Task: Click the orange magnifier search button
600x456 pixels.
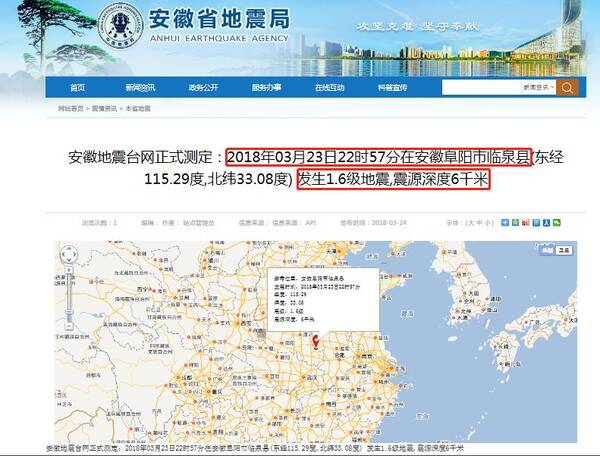Action: (x=567, y=88)
